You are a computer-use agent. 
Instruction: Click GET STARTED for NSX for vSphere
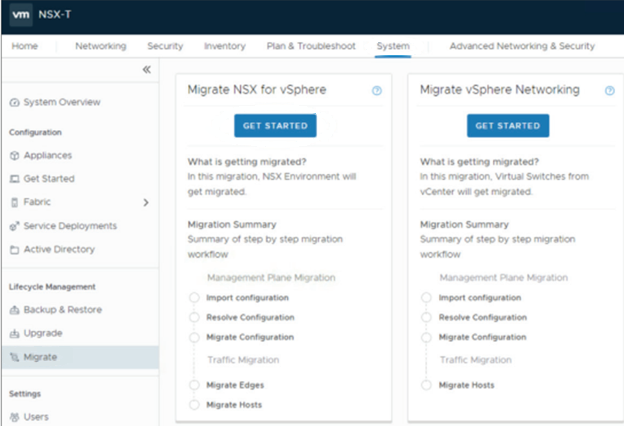(275, 126)
